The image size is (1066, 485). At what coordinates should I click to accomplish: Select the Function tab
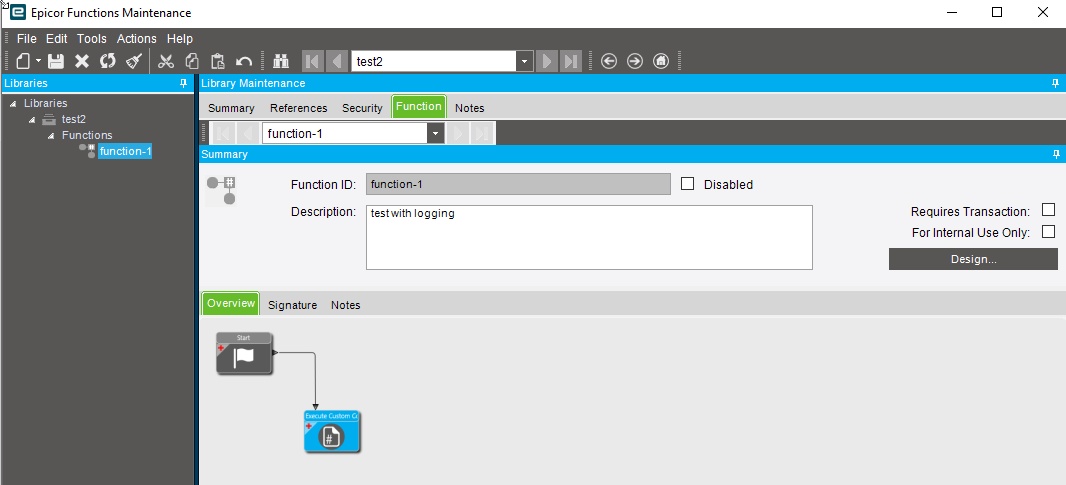419,107
